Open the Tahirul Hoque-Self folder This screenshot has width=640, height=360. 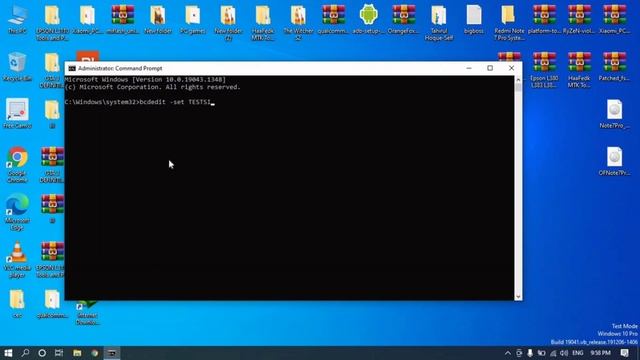438,22
